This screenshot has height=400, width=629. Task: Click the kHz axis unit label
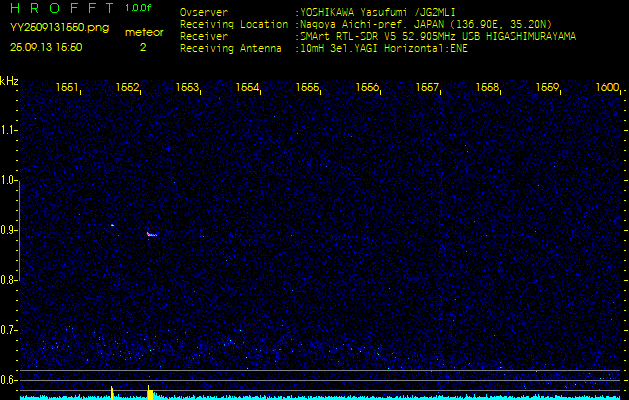pos(9,81)
